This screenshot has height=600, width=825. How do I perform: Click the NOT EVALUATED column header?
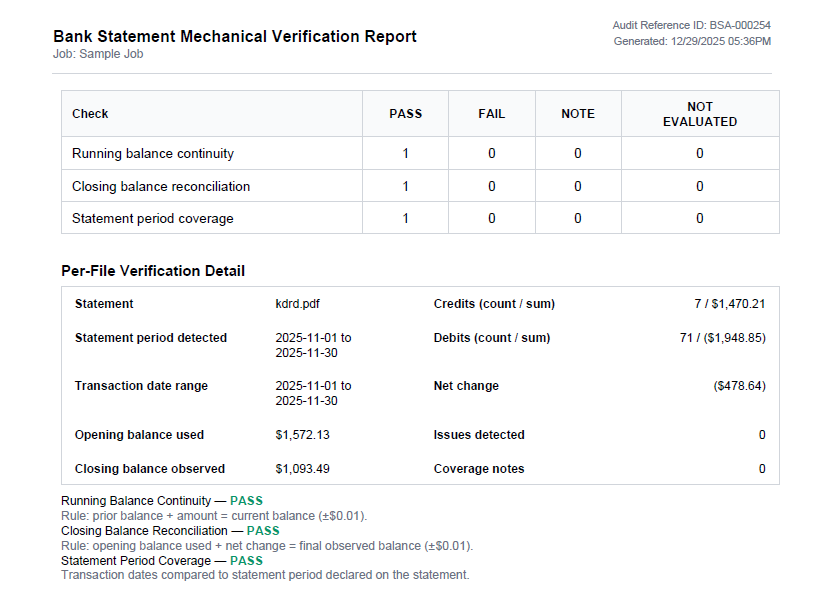(x=699, y=113)
